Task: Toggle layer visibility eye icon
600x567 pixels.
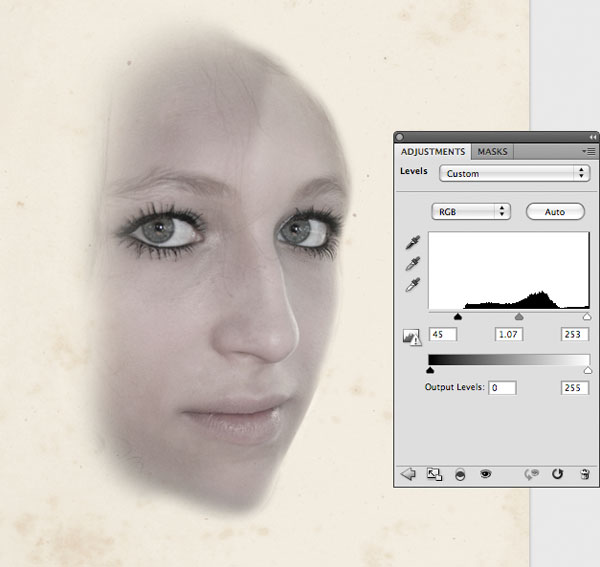Action: point(486,474)
